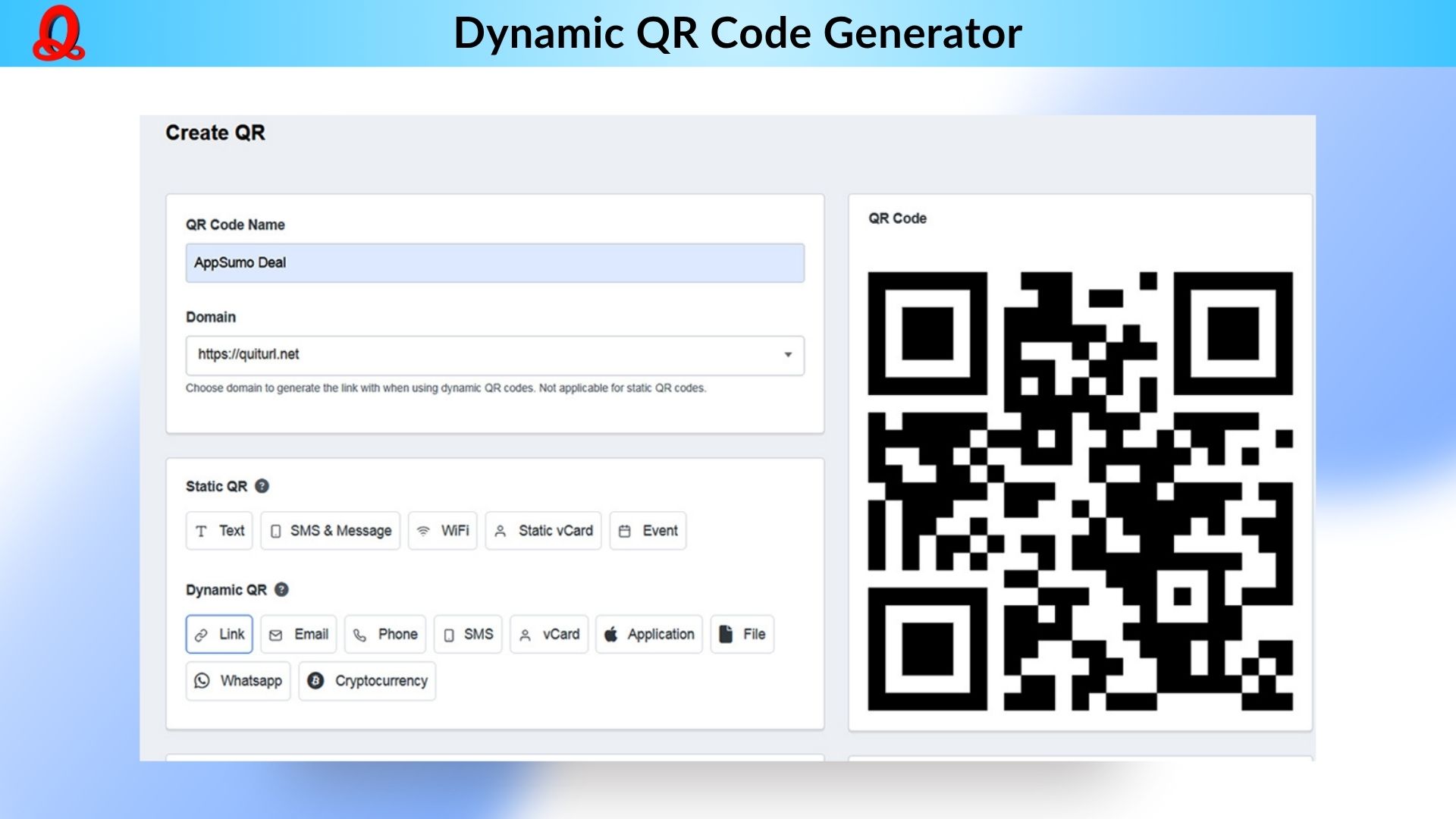Pick Cryptocurrency bitcoin option
Viewport: 1456px width, 819px height.
pos(367,680)
